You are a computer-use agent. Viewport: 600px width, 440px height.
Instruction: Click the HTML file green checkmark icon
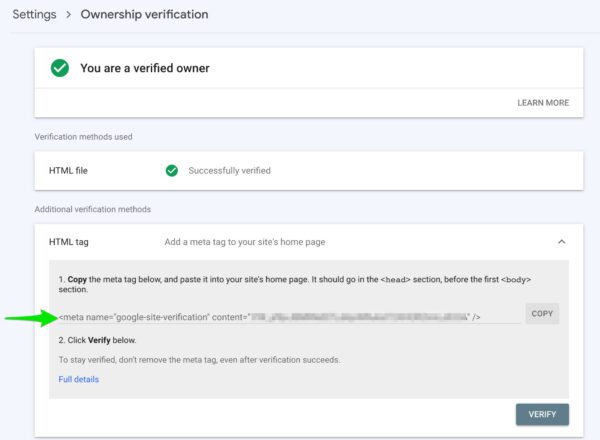click(x=172, y=171)
